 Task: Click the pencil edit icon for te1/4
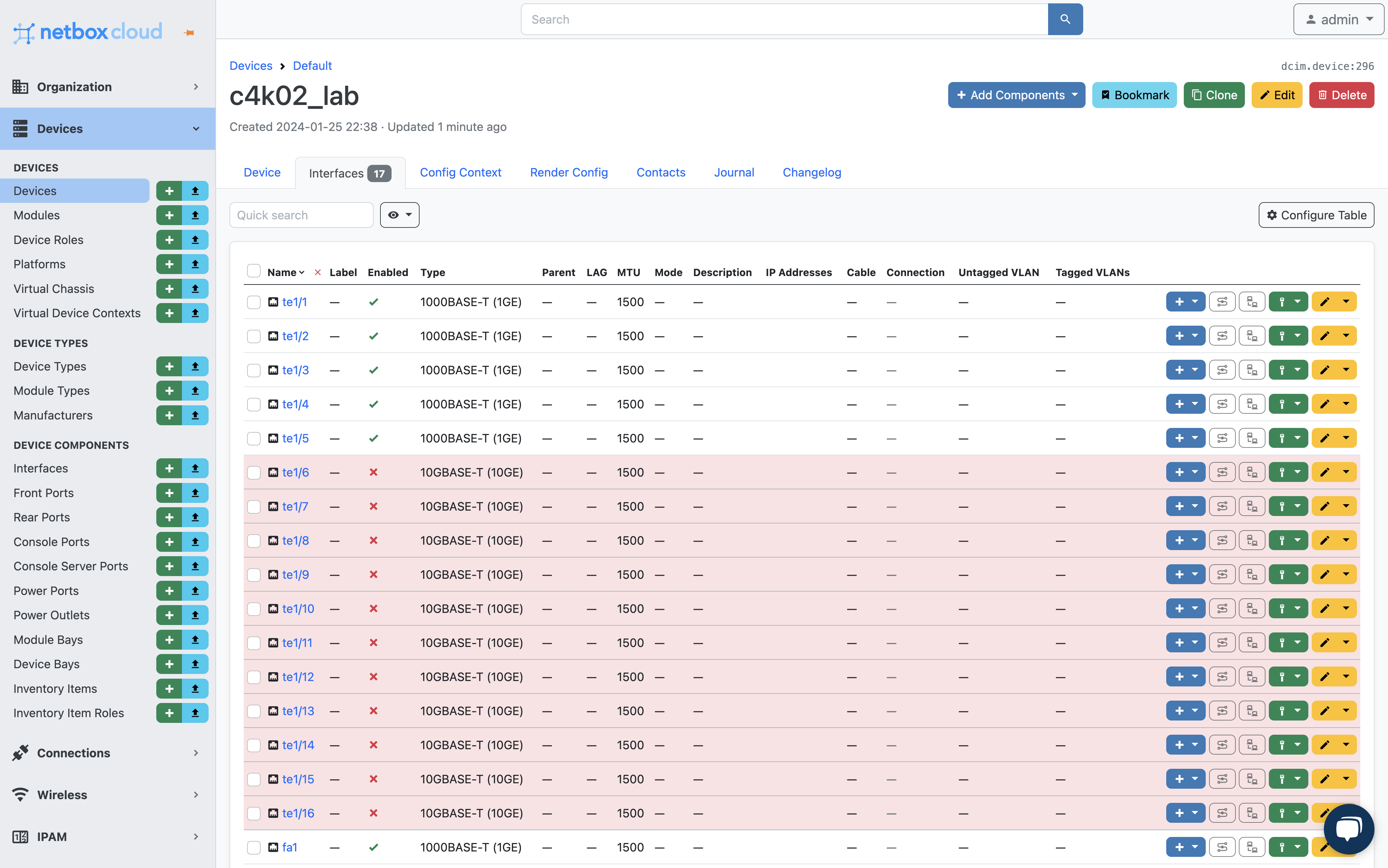[x=1324, y=404]
